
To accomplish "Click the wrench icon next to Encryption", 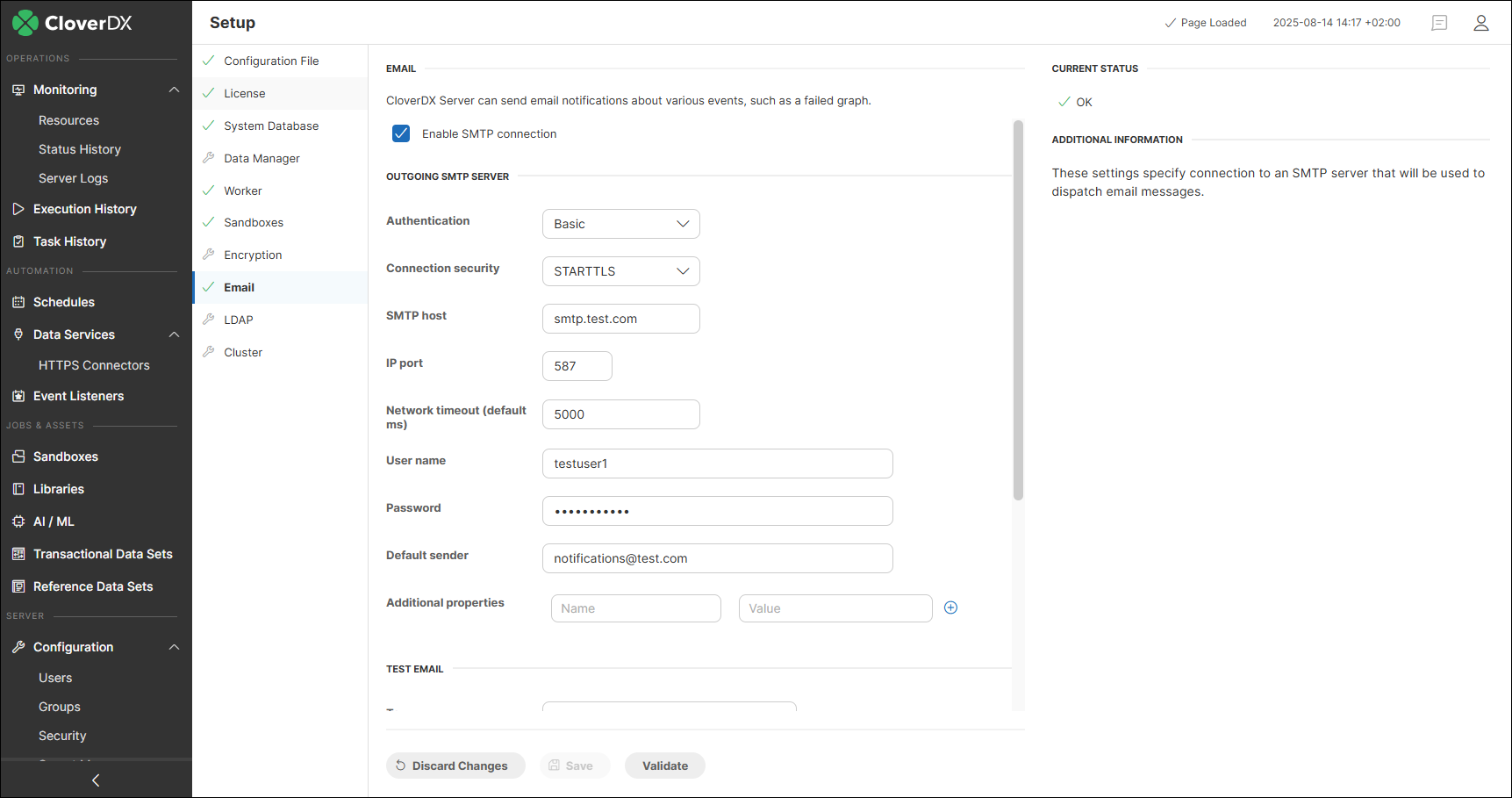I will click(208, 254).
